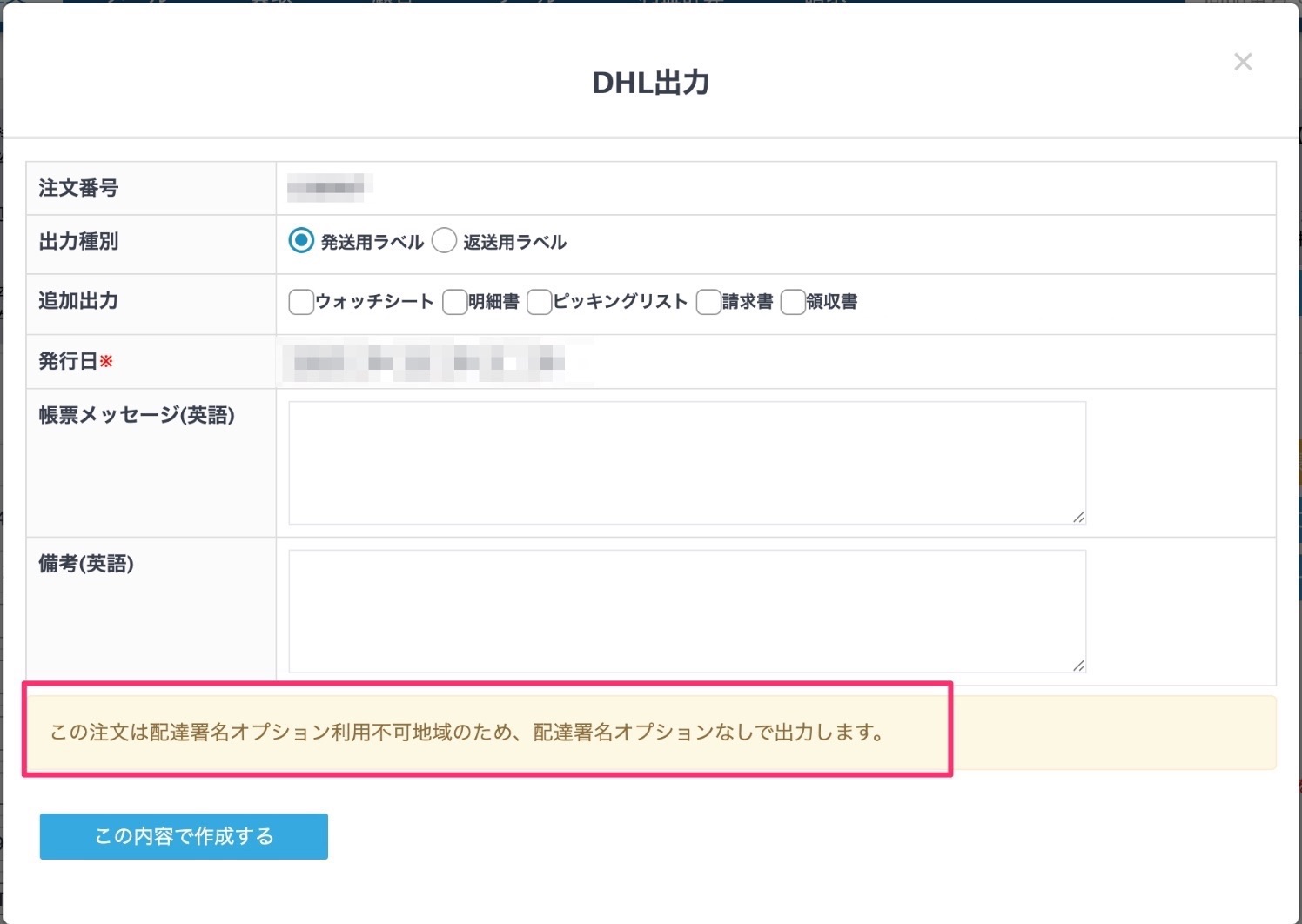Image resolution: width=1302 pixels, height=924 pixels.
Task: Click the 出力種別 row label
Action: pyautogui.click(x=78, y=242)
